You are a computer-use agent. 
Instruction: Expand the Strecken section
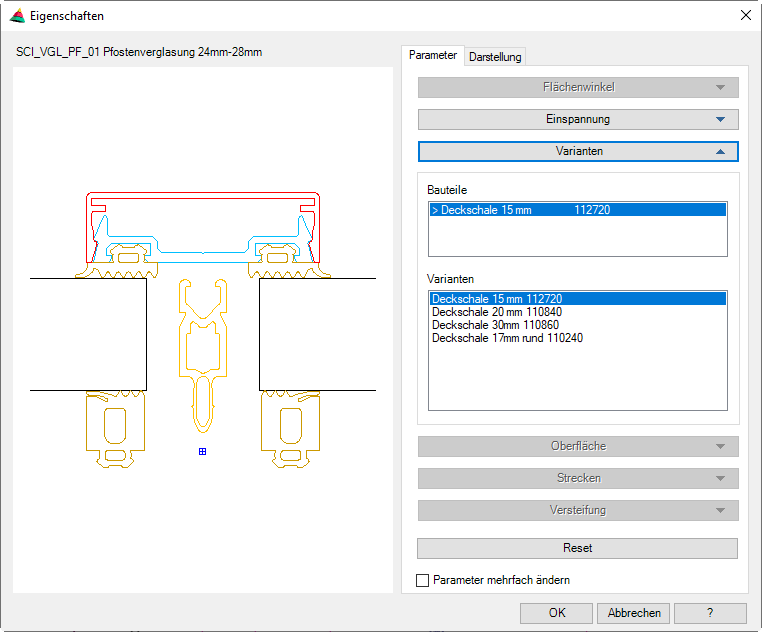click(578, 478)
